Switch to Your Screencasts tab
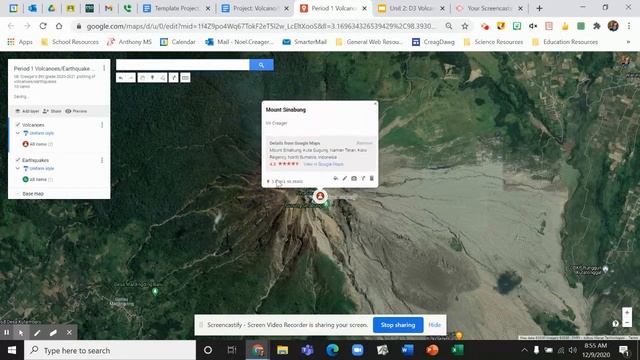 tap(489, 8)
